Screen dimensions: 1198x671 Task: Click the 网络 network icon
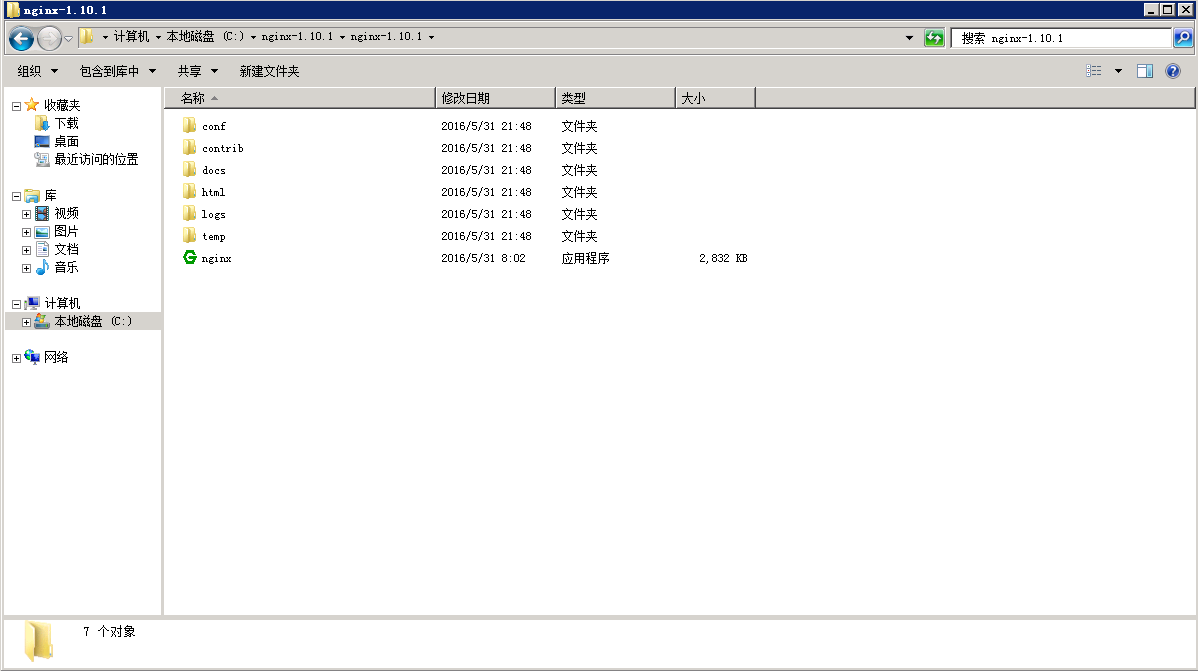point(32,357)
